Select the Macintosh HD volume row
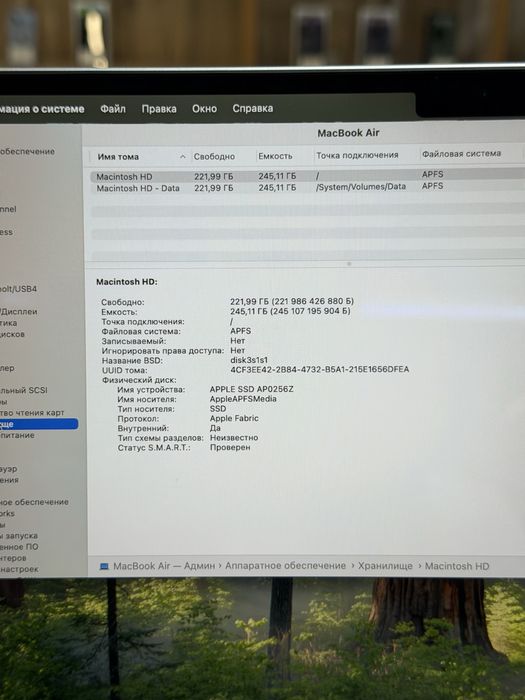 pyautogui.click(x=308, y=175)
